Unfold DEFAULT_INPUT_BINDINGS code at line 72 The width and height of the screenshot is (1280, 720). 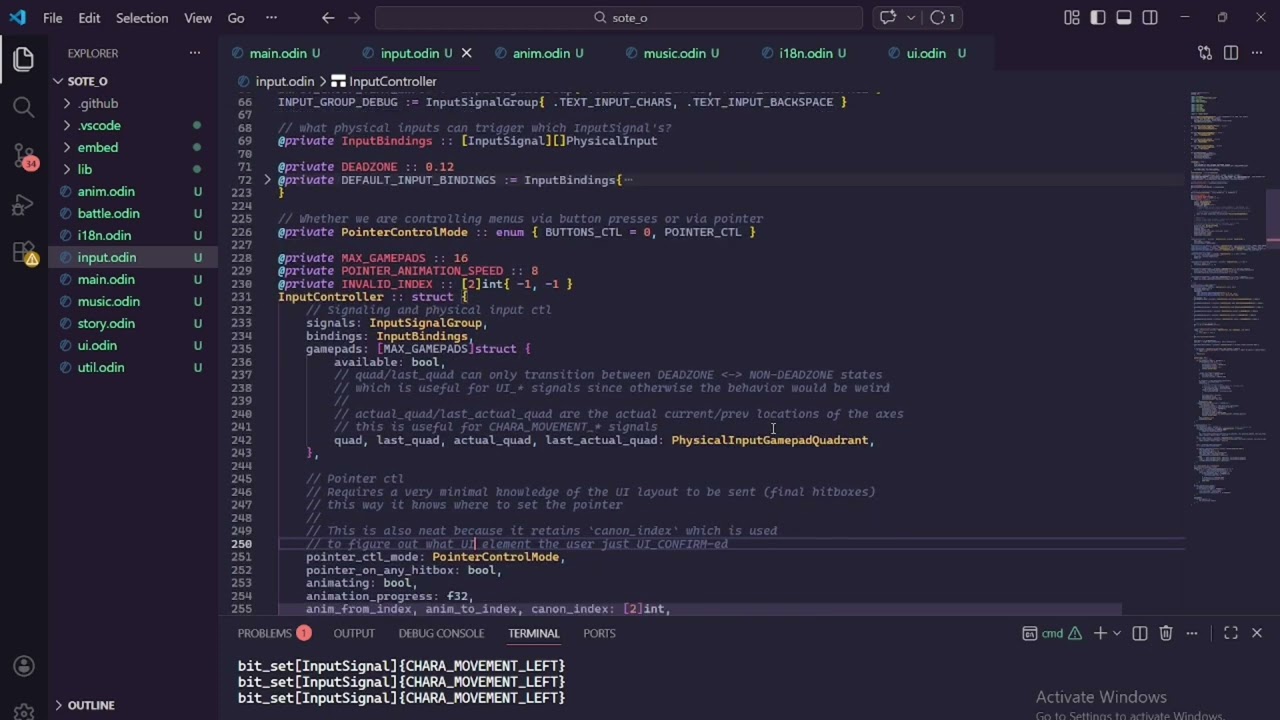coord(267,180)
